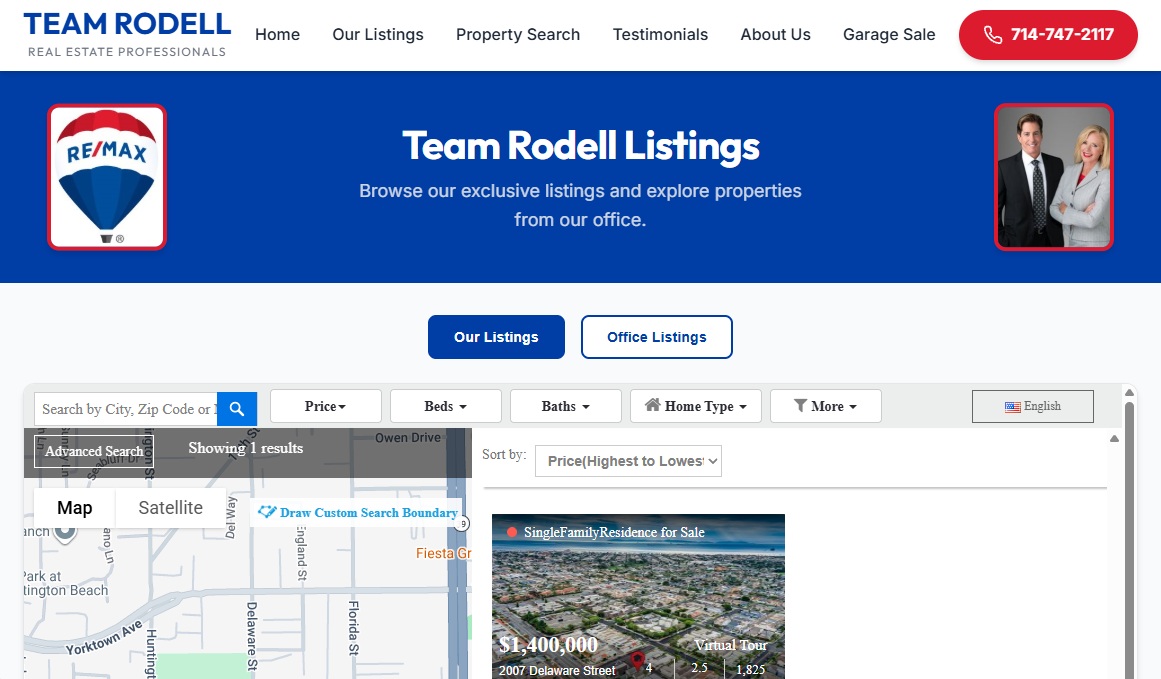Click the funnel icon on the More filter
This screenshot has width=1161, height=679.
(x=801, y=406)
